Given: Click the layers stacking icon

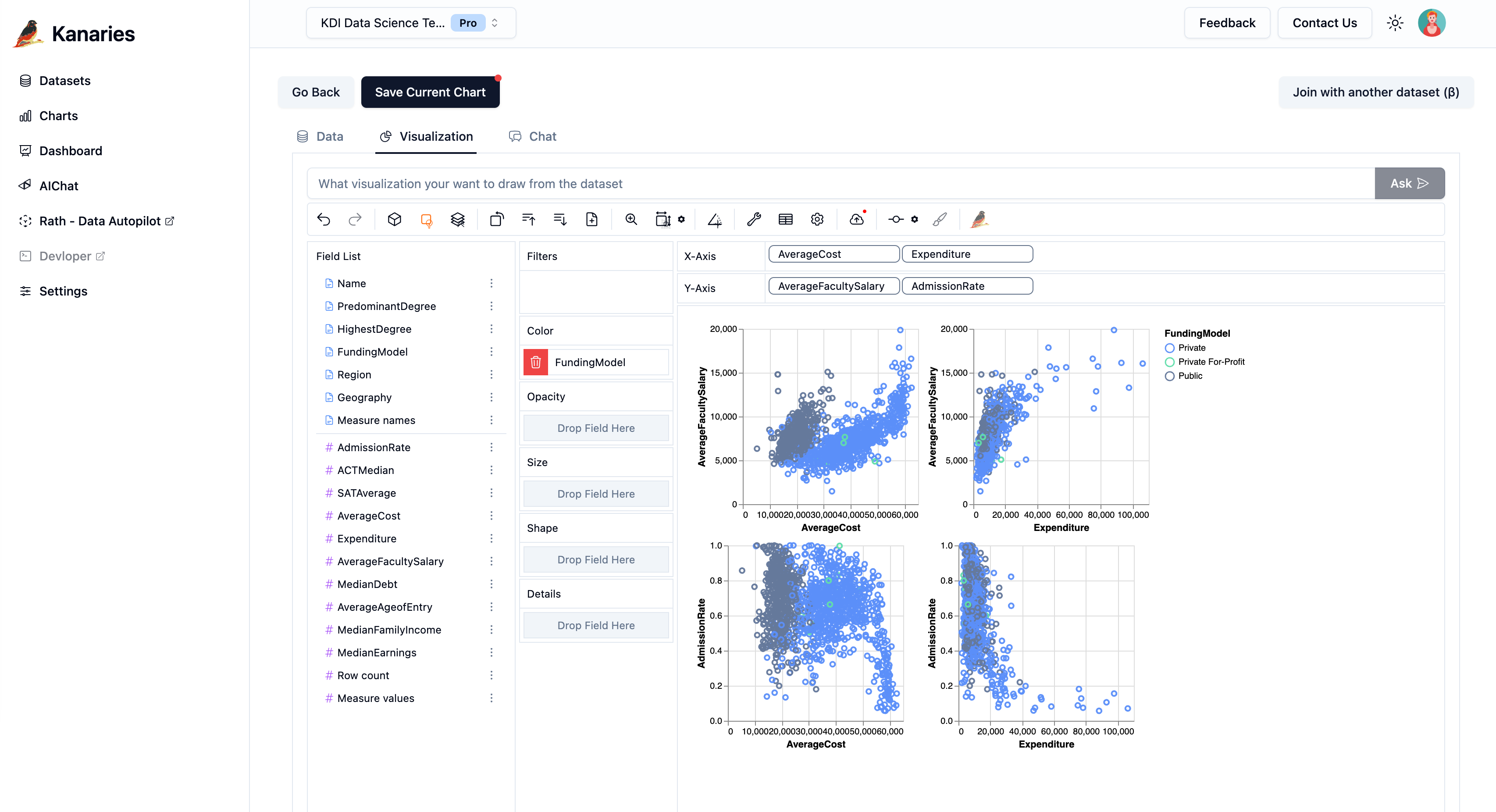Looking at the screenshot, I should tap(456, 219).
